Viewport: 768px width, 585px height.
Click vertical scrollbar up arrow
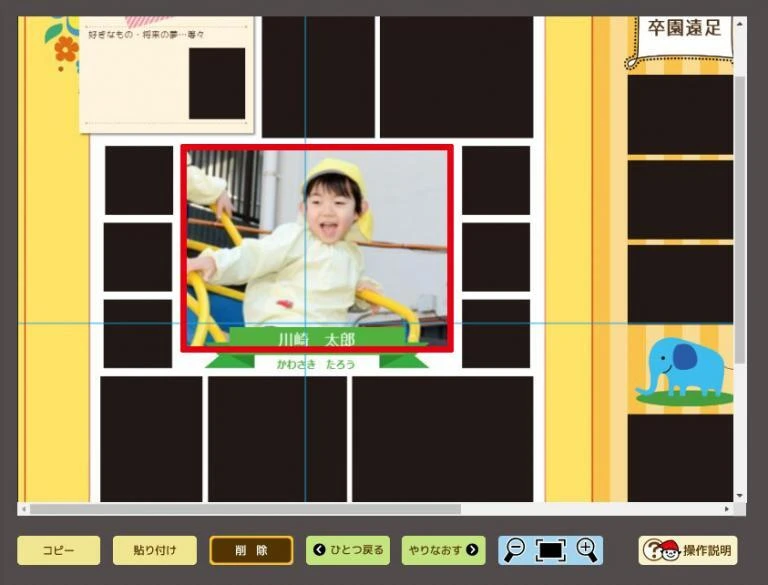[740, 23]
